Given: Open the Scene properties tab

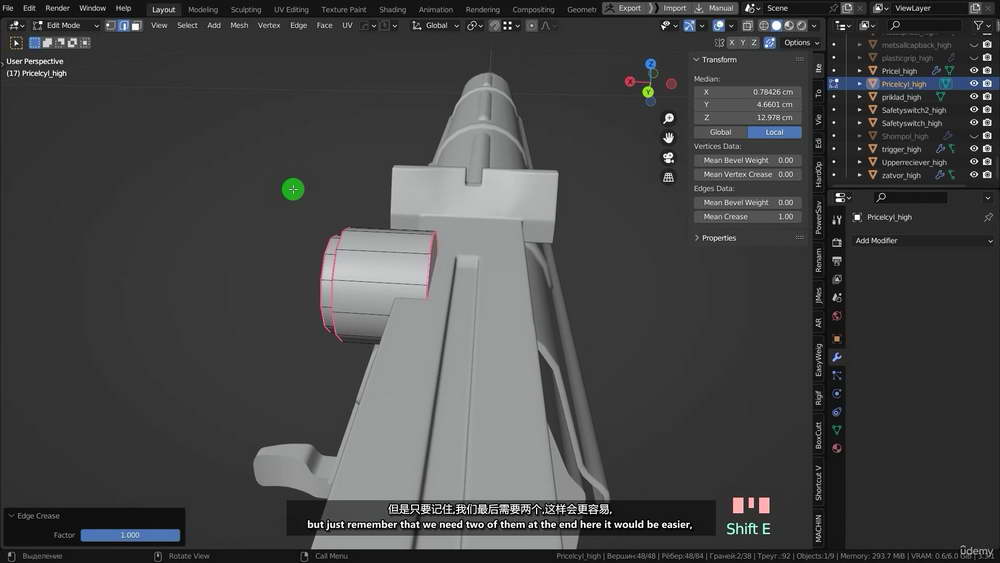Looking at the screenshot, I should 837,297.
